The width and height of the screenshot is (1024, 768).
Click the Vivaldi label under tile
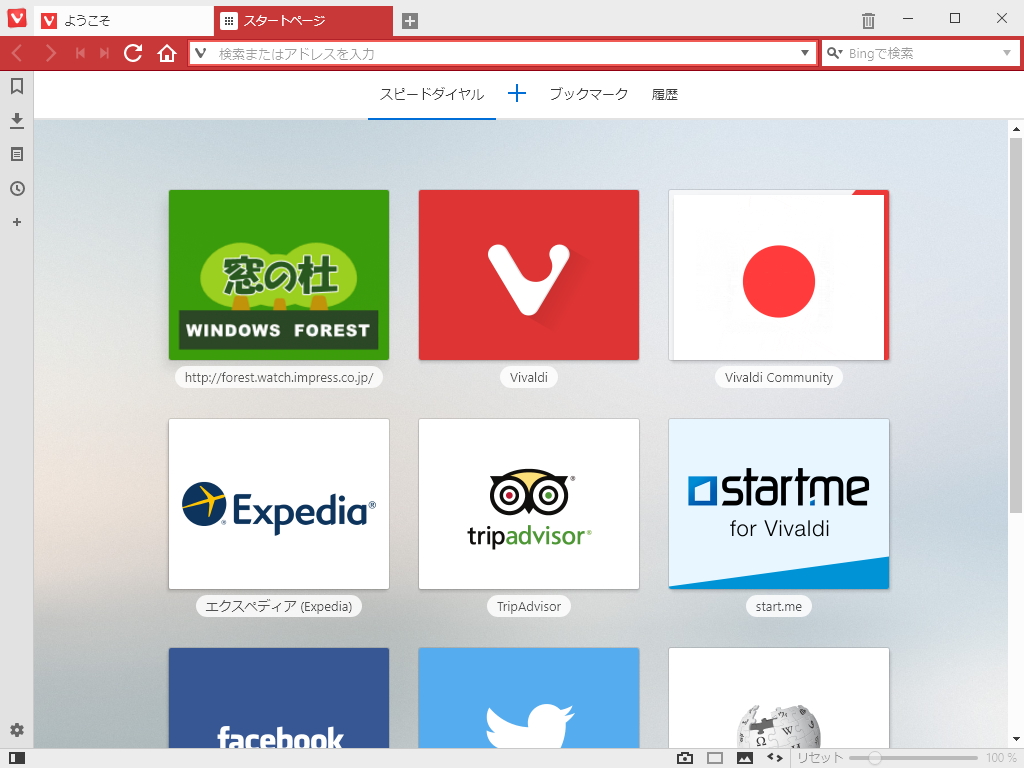click(529, 377)
